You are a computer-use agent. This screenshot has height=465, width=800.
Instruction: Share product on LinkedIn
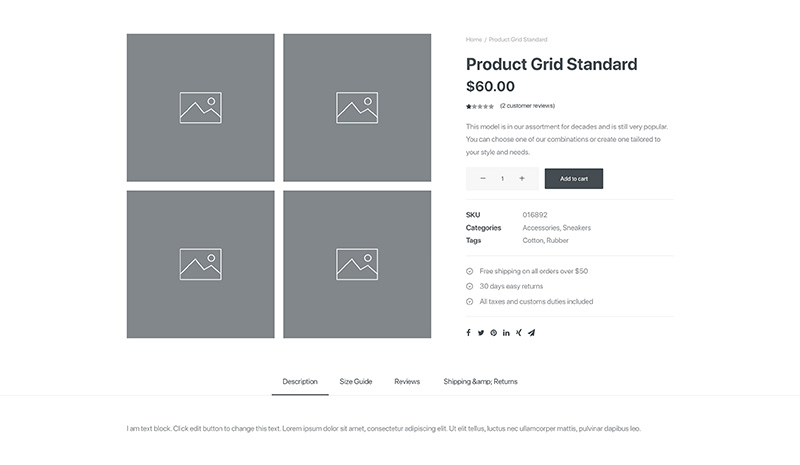tap(506, 333)
